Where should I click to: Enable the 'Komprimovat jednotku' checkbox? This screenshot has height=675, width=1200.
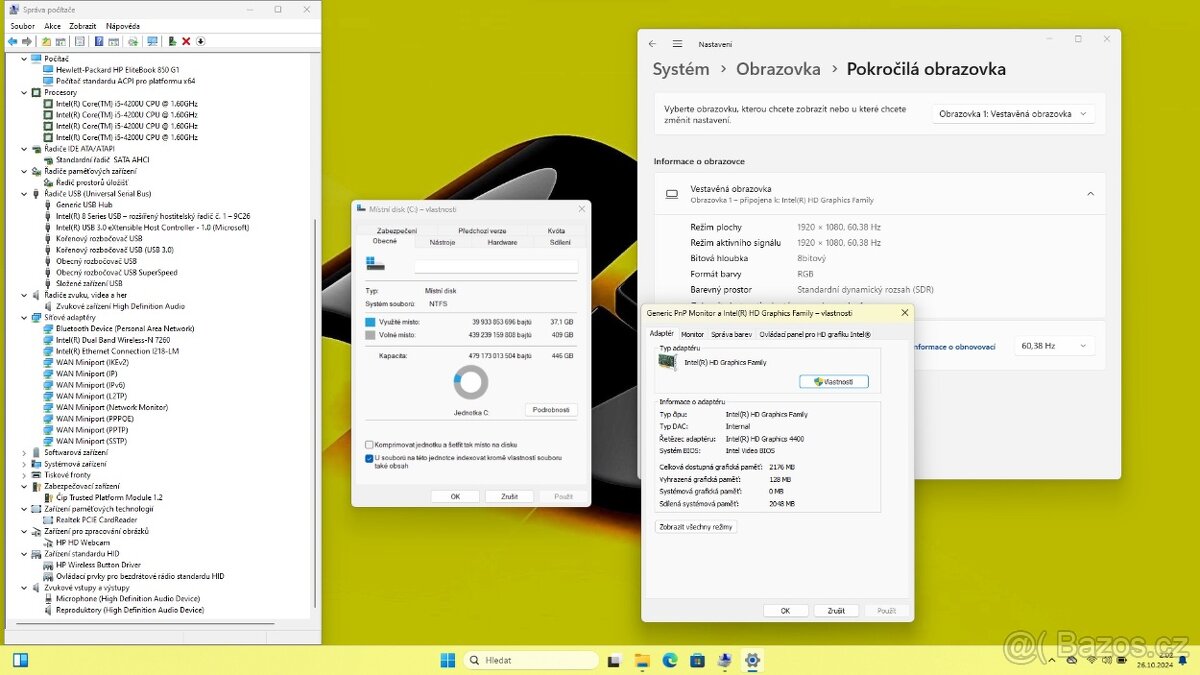click(x=369, y=444)
